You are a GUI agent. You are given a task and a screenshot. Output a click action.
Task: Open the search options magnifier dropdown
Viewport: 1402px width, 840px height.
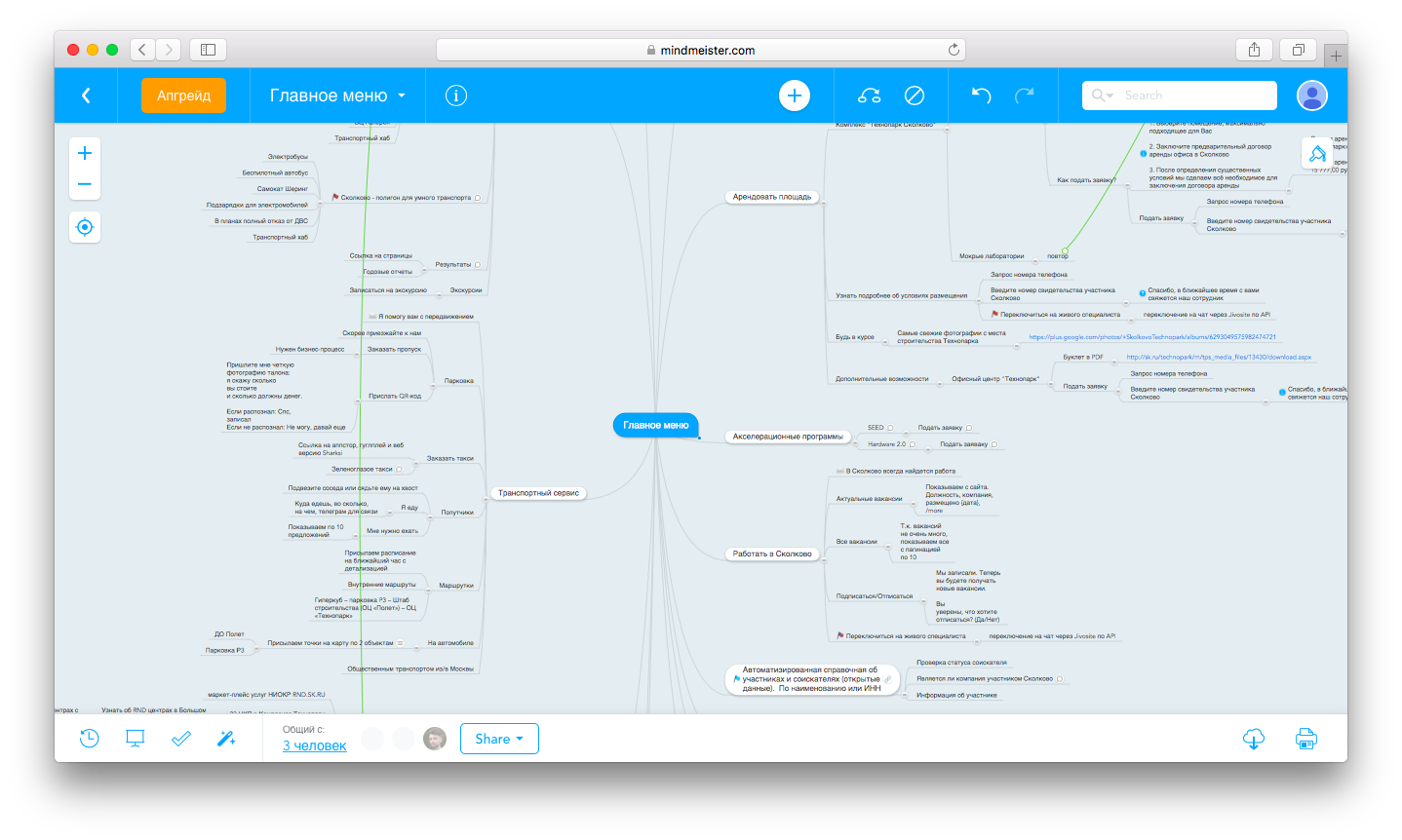click(x=1103, y=95)
